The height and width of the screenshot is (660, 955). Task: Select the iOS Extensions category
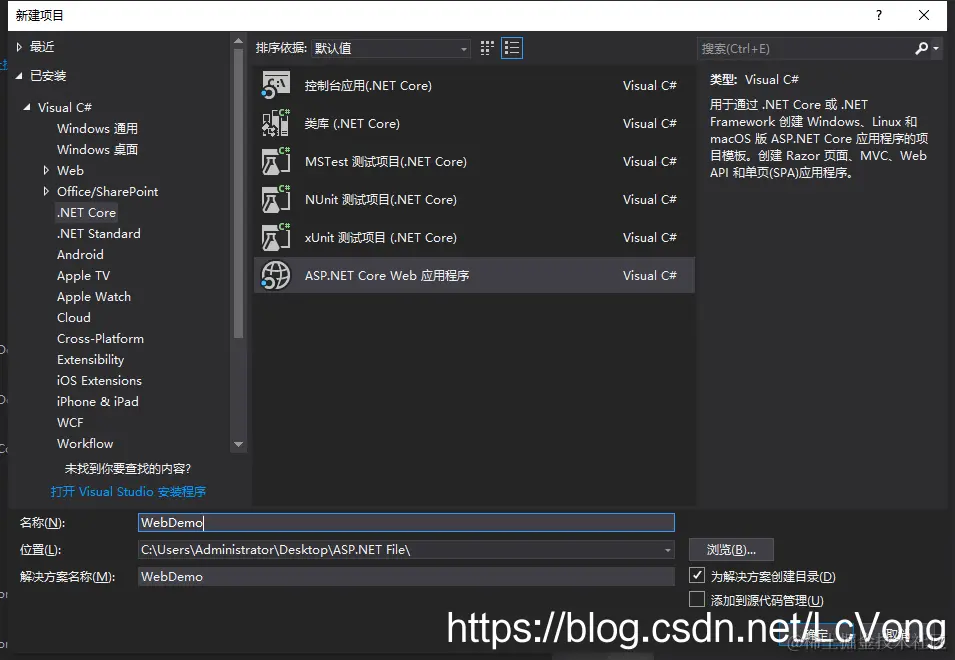point(99,381)
